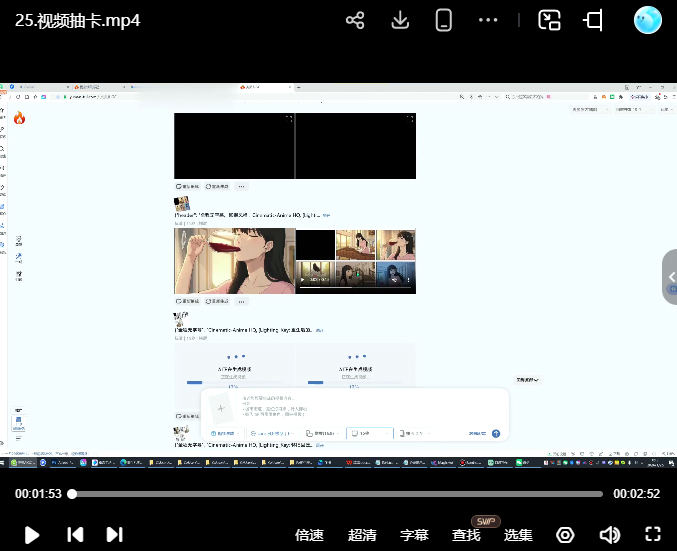Skip to the next video
The image size is (677, 551).
(114, 535)
